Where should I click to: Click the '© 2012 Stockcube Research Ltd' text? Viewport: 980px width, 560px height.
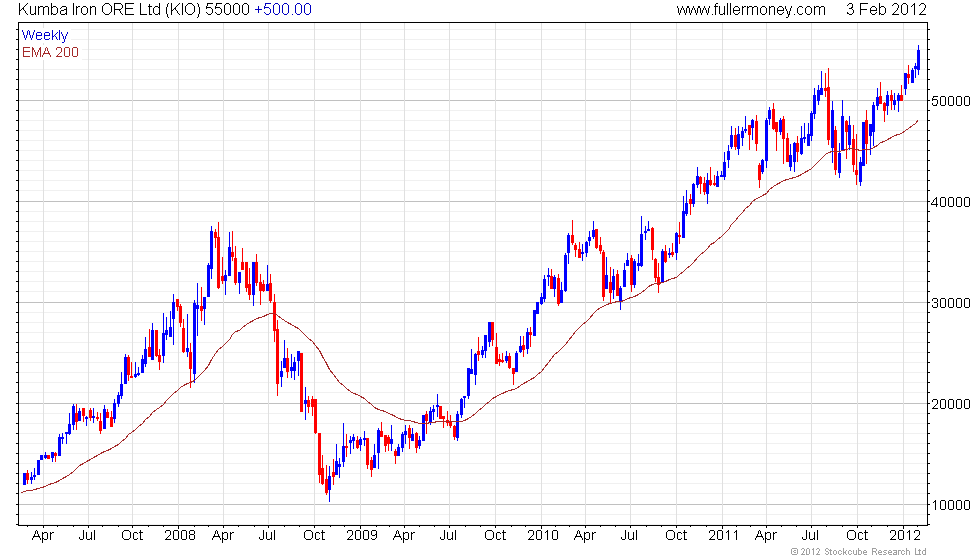click(x=858, y=552)
